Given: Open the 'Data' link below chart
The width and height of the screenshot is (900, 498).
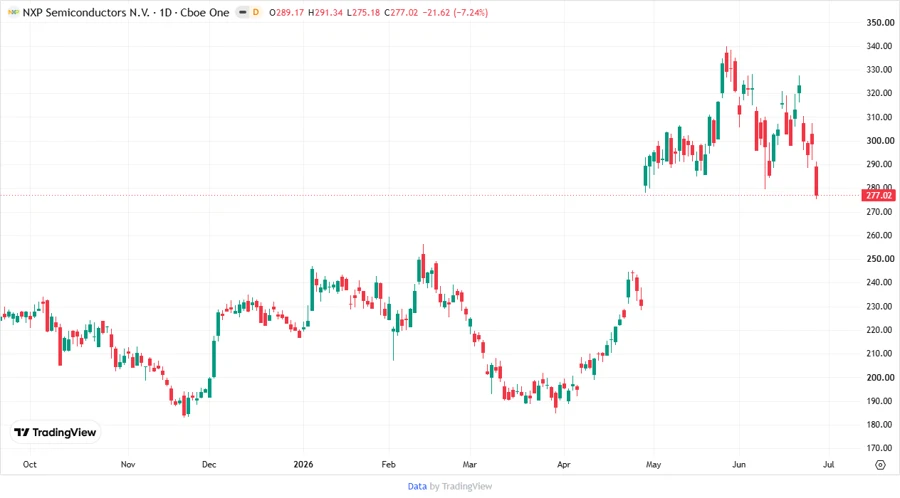Looking at the screenshot, I should pyautogui.click(x=417, y=486).
